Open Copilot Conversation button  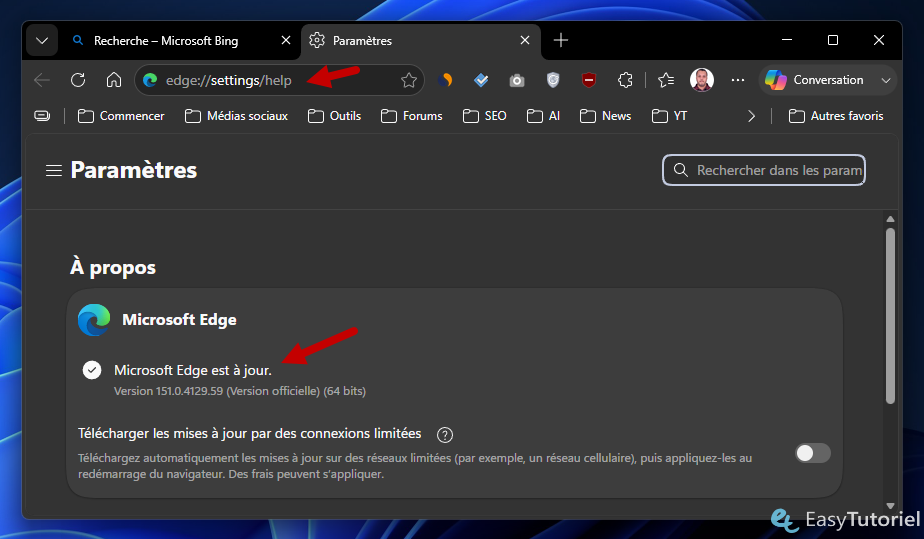click(816, 80)
